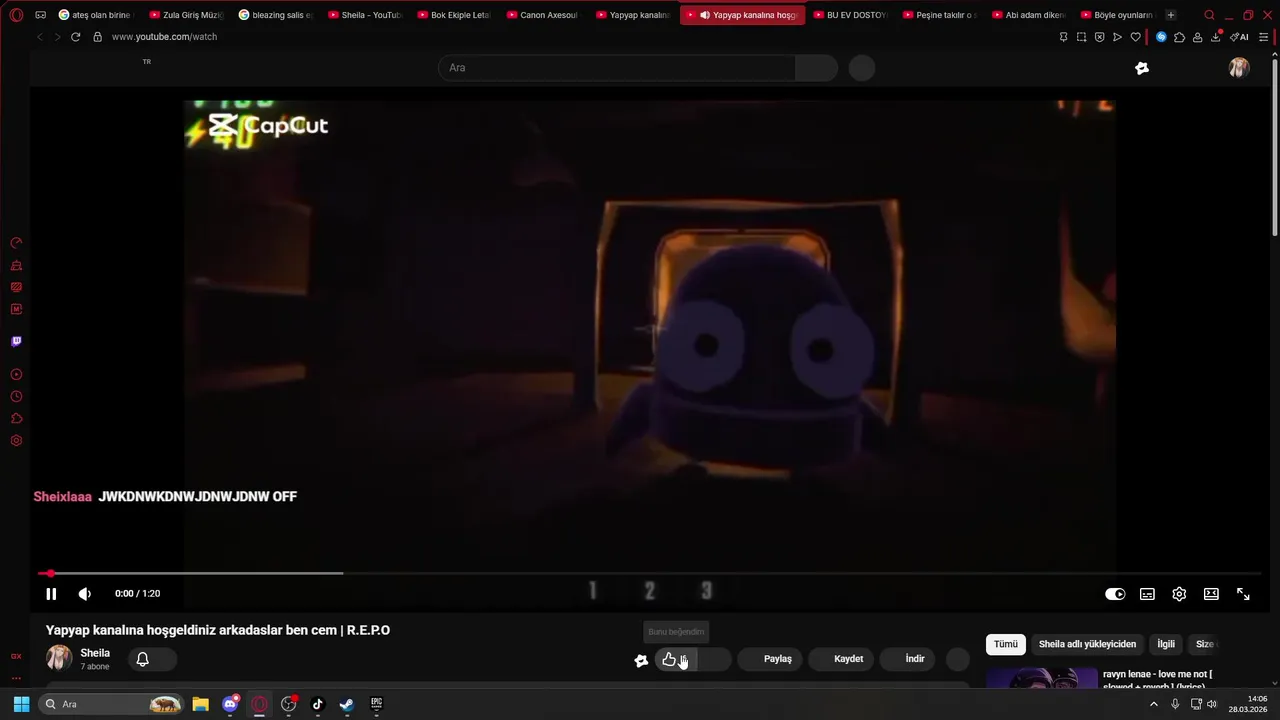
Task: Click the sparkle icon left of like button
Action: click(x=641, y=660)
